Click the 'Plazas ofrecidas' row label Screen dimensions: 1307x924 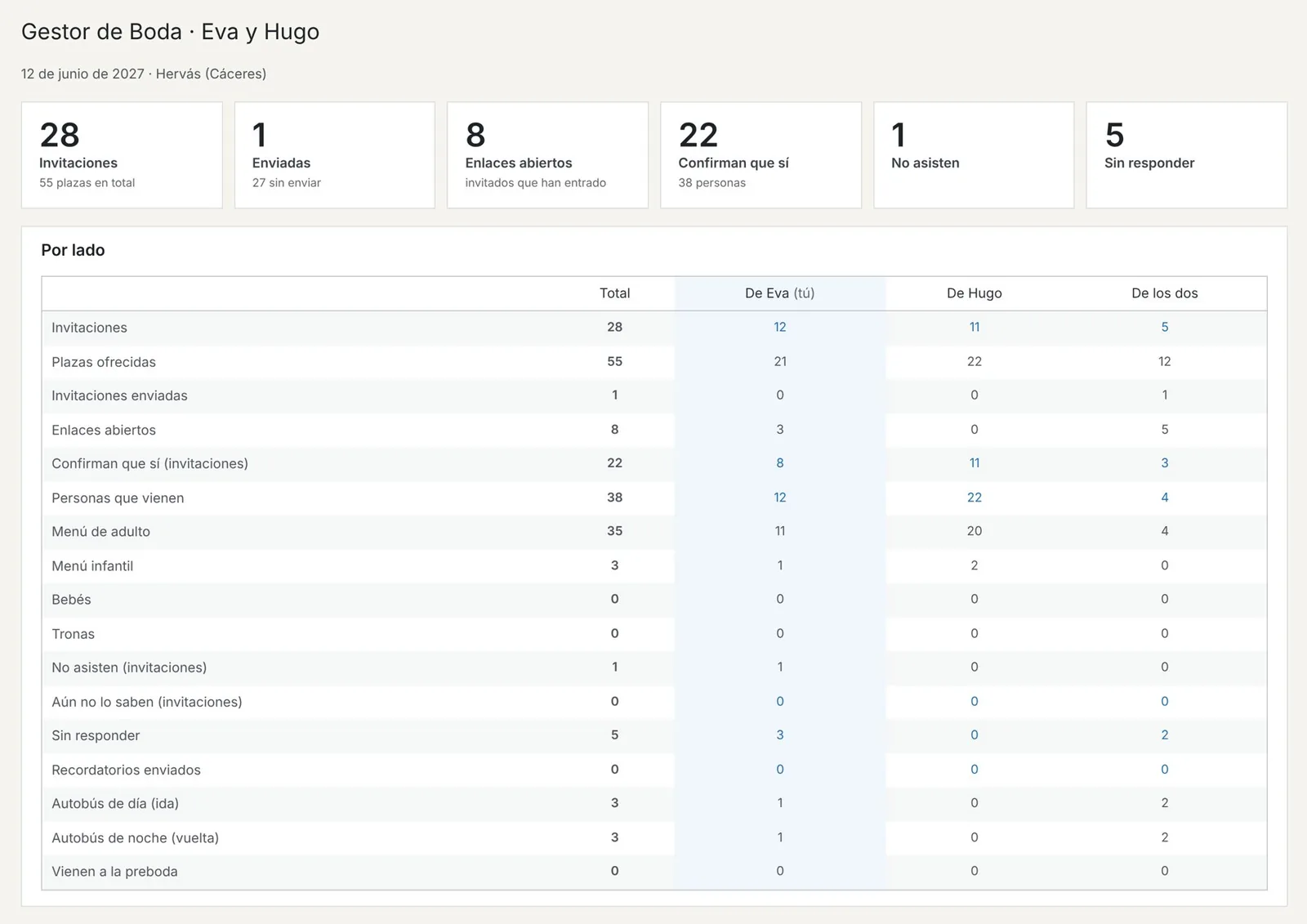click(x=104, y=362)
